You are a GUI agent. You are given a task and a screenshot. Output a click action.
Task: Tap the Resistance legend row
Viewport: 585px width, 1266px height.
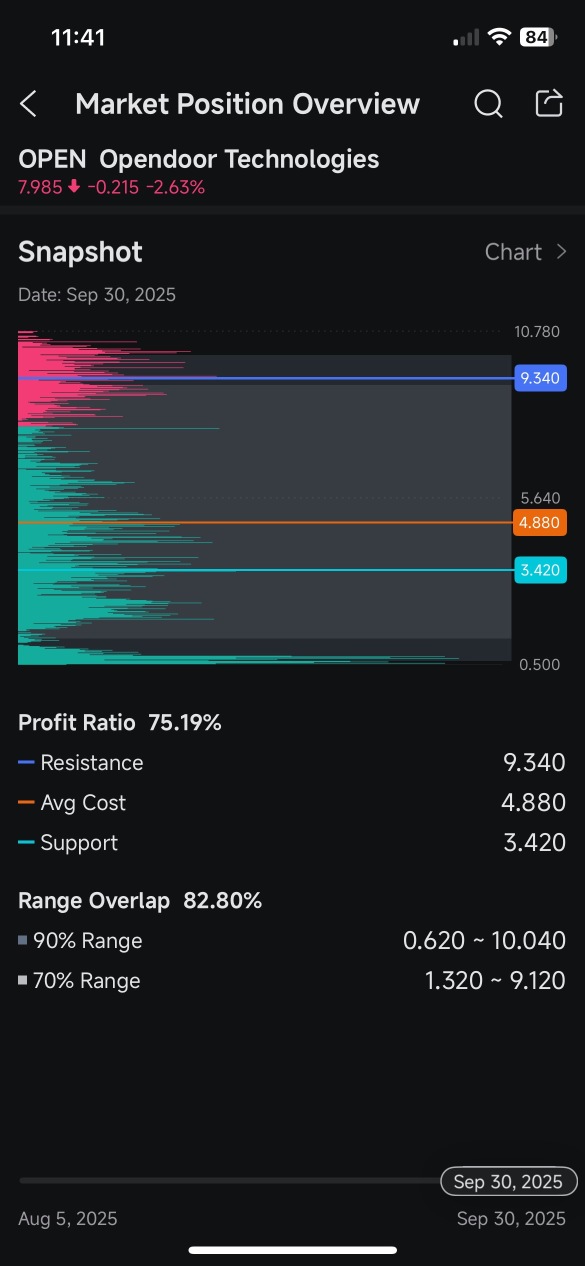[292, 763]
